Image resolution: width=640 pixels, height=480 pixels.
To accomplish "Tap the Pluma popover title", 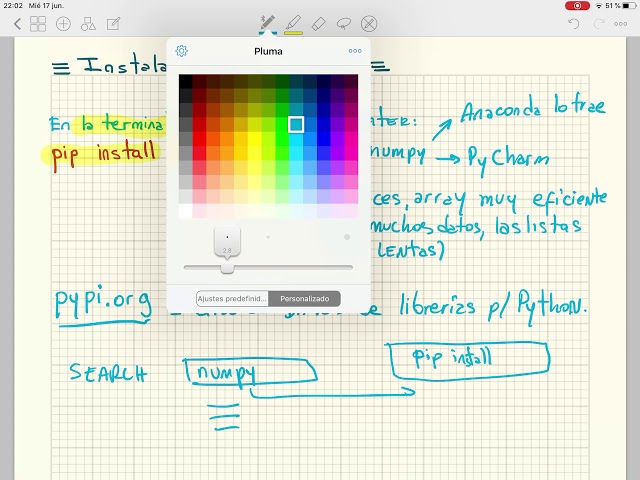I will point(268,51).
